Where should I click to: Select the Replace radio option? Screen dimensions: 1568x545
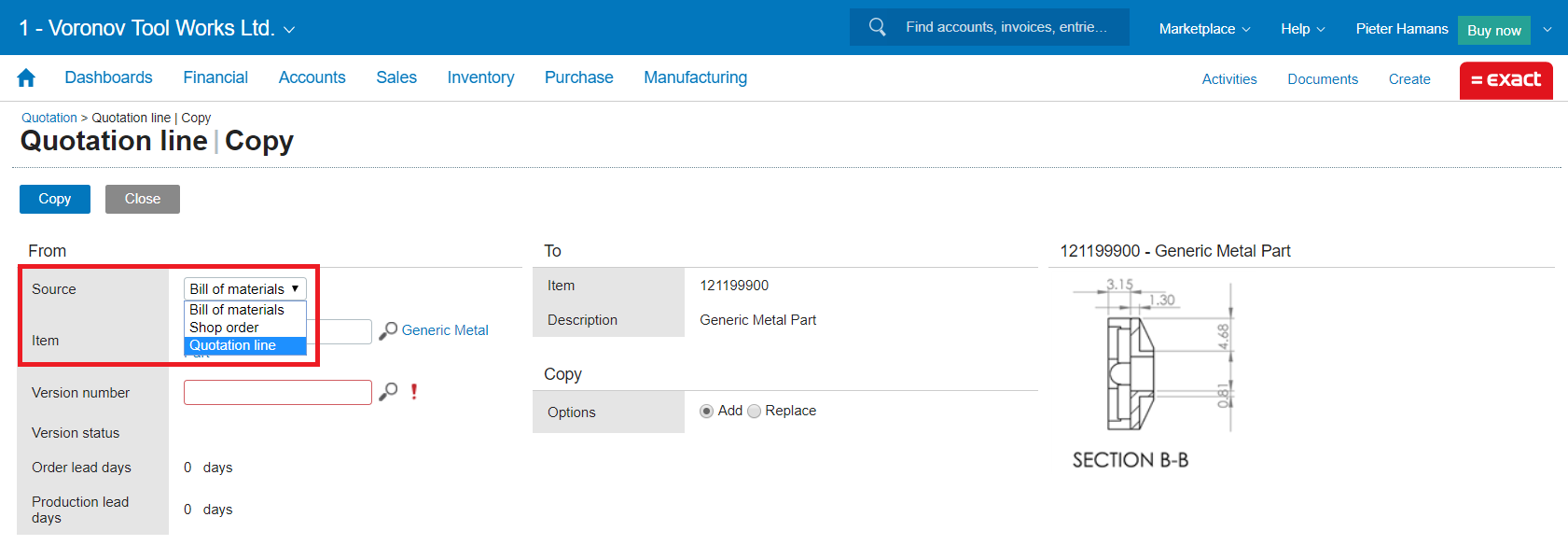[755, 412]
